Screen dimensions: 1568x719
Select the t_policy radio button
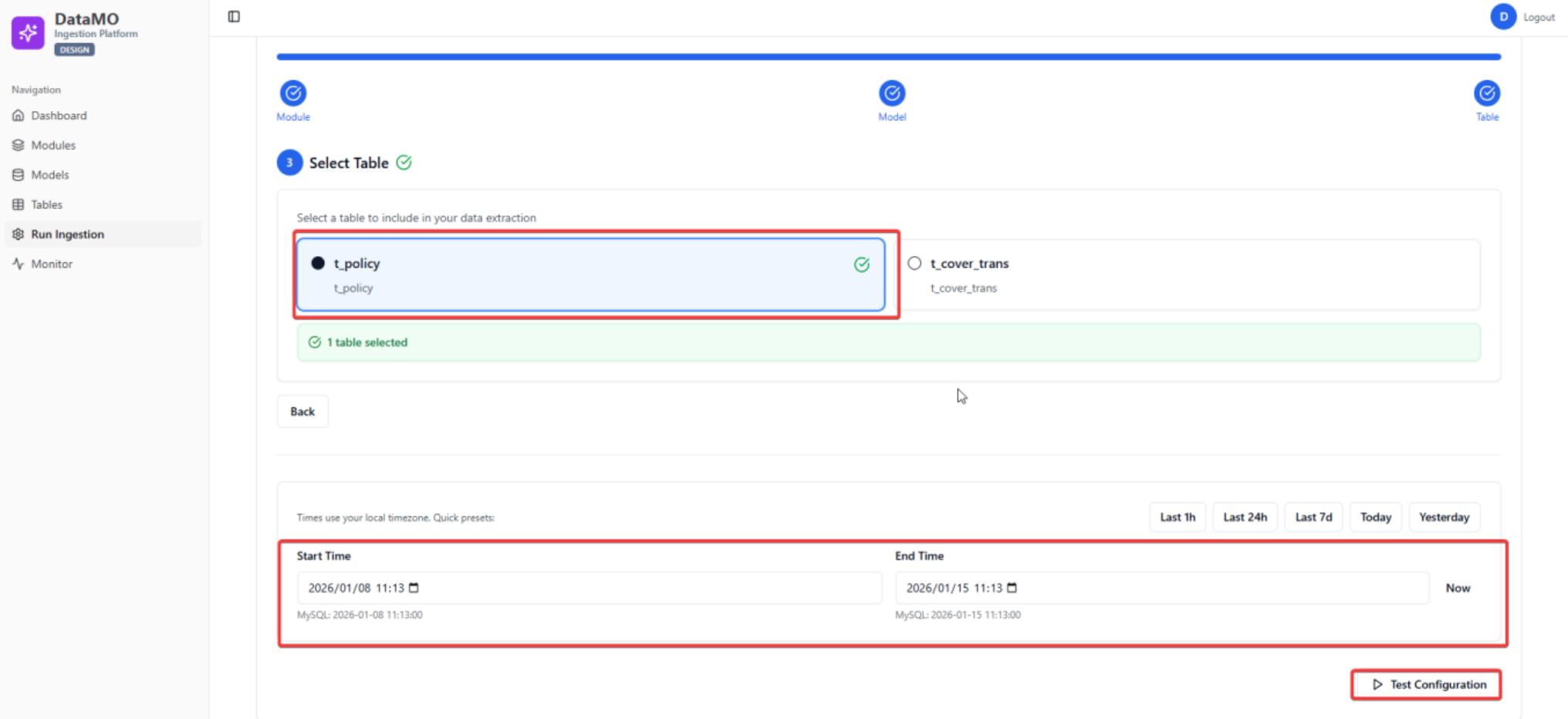click(318, 263)
